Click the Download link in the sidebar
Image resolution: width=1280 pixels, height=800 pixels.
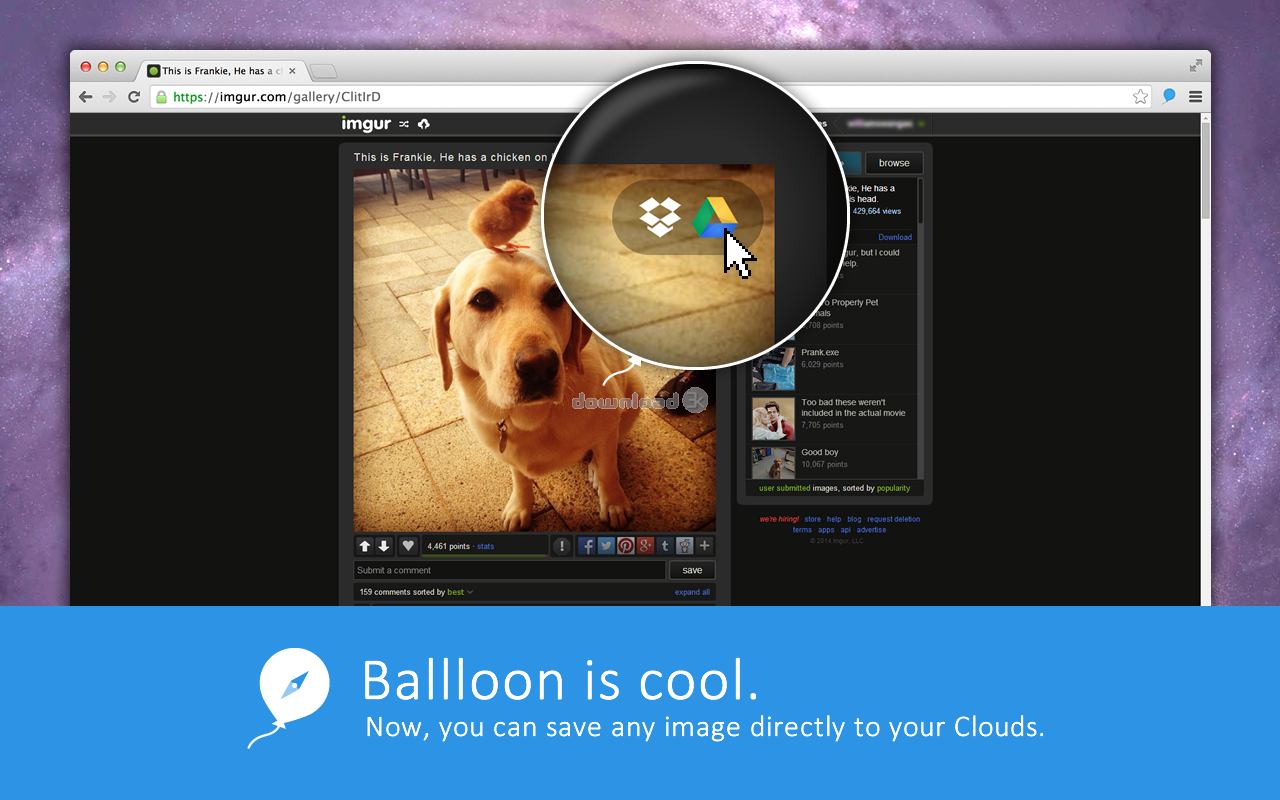tap(895, 237)
